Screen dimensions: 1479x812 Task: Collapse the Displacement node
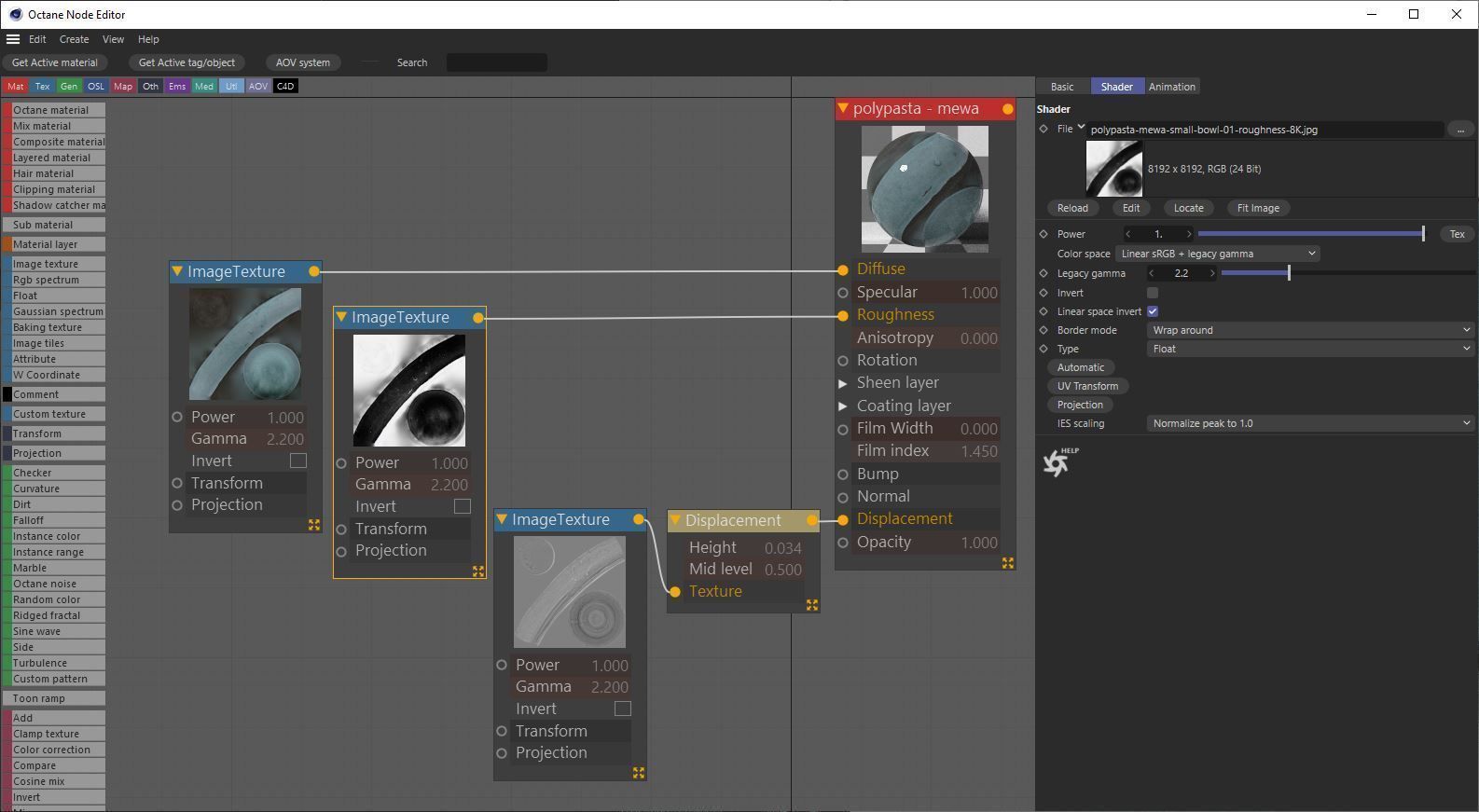(x=675, y=520)
